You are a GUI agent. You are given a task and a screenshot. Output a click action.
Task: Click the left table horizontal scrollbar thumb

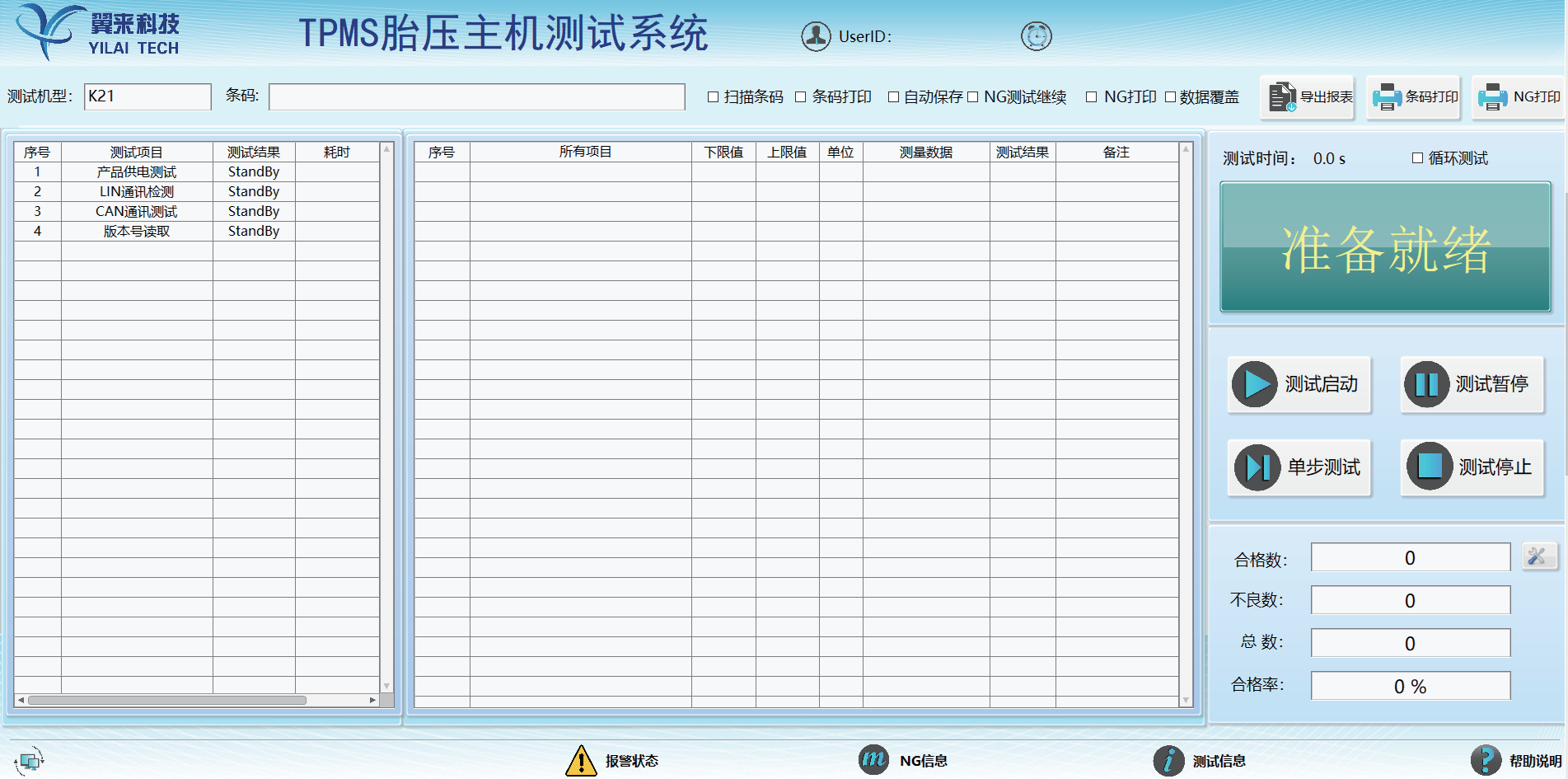coord(167,700)
